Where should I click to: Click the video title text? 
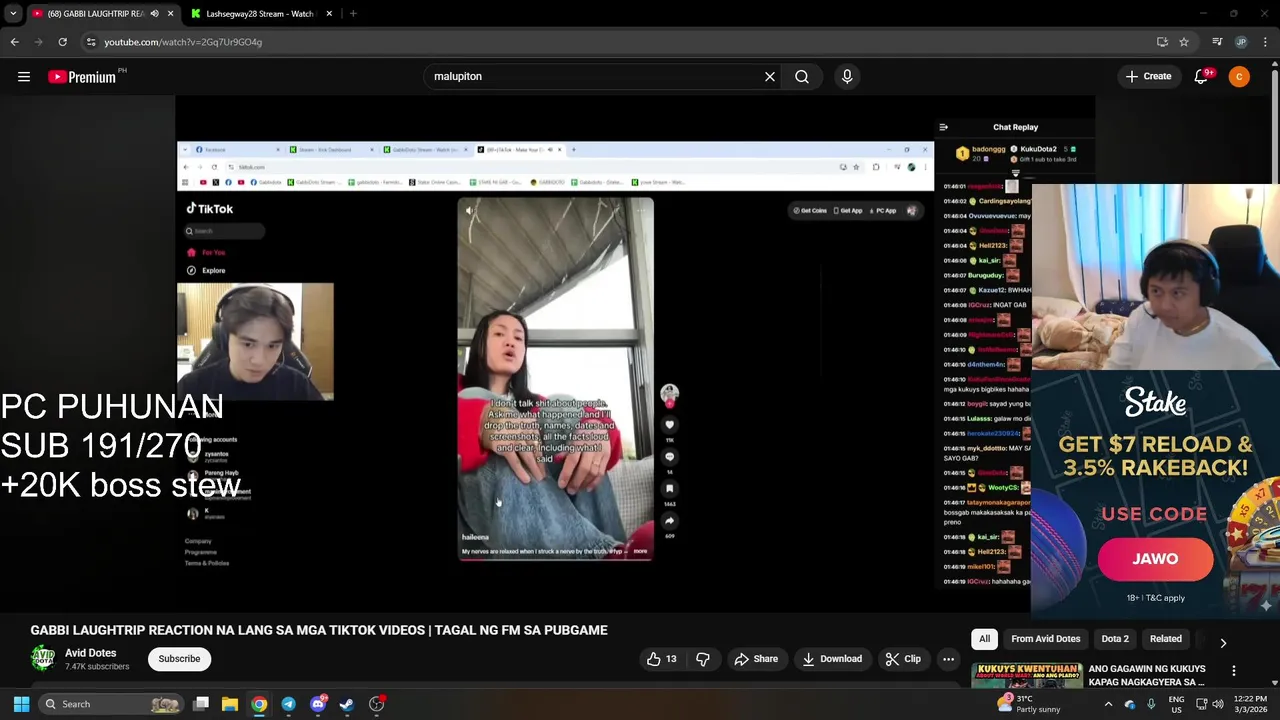point(319,630)
